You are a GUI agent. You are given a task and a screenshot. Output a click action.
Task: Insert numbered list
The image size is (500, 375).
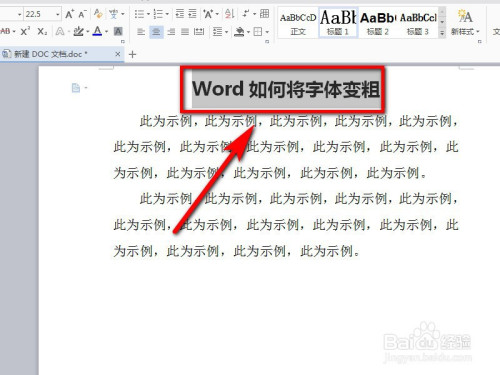158,14
